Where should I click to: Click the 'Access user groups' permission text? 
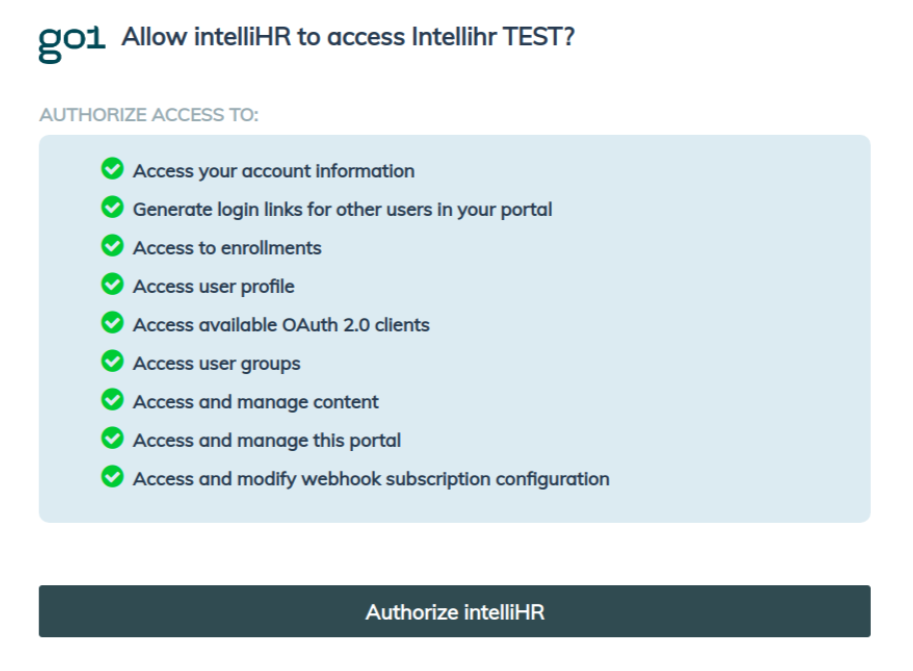click(217, 364)
